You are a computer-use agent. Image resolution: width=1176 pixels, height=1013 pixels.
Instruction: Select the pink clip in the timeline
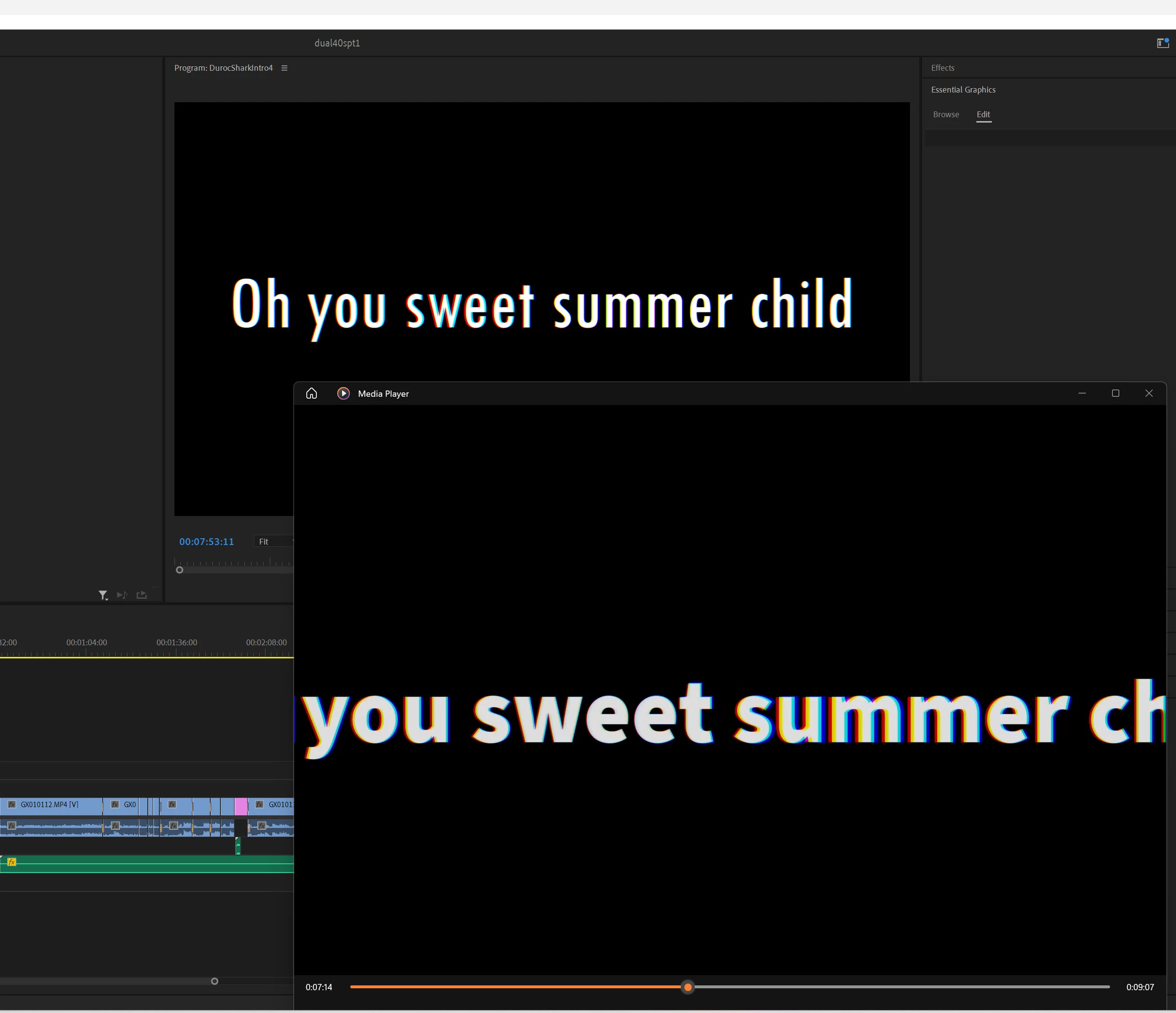(x=241, y=805)
